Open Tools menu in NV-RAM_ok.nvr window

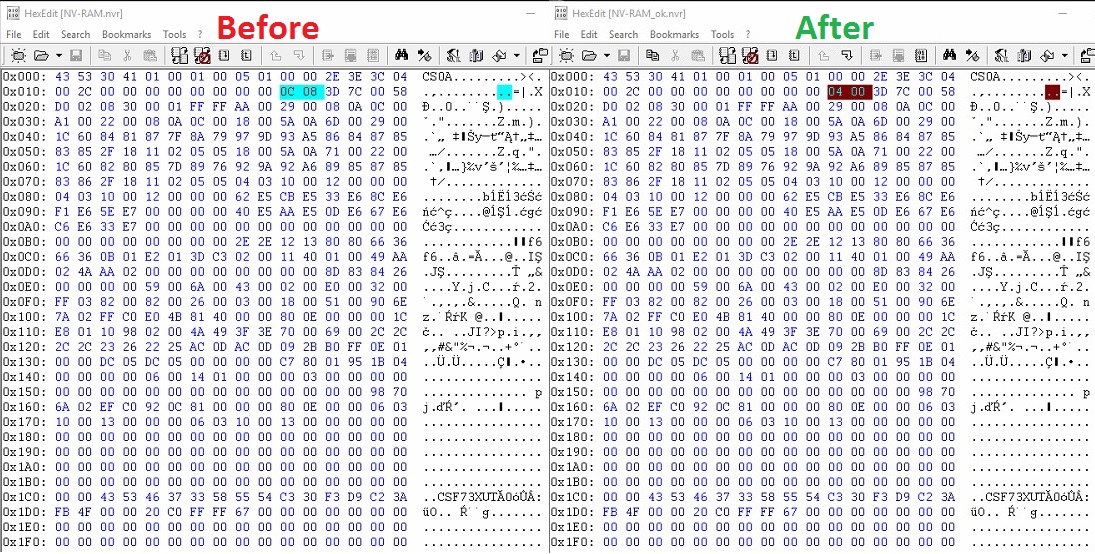pyautogui.click(x=722, y=34)
